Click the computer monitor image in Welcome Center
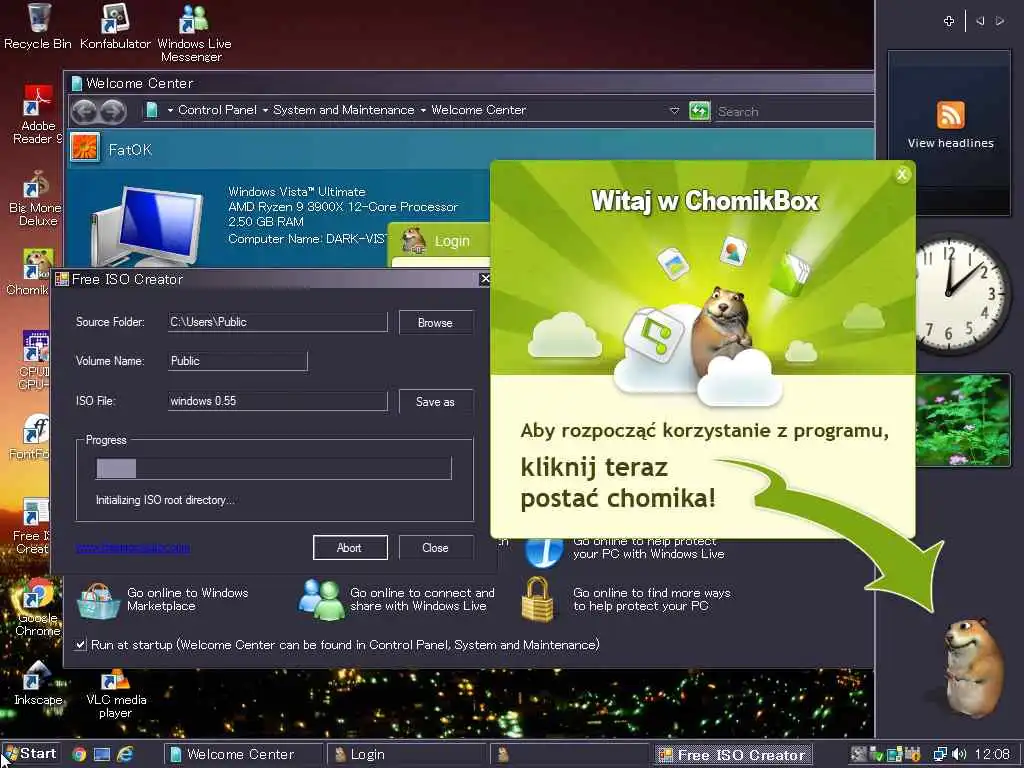The image size is (1024, 768). 147,225
